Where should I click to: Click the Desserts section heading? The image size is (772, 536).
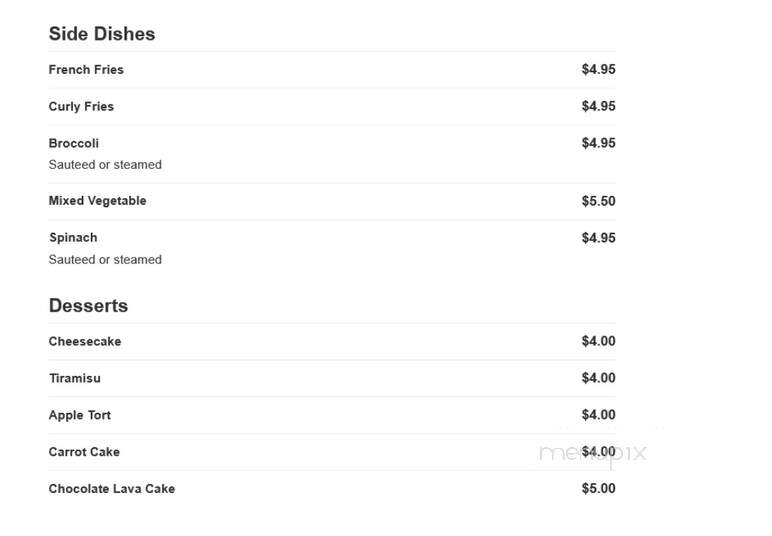pyautogui.click(x=89, y=306)
